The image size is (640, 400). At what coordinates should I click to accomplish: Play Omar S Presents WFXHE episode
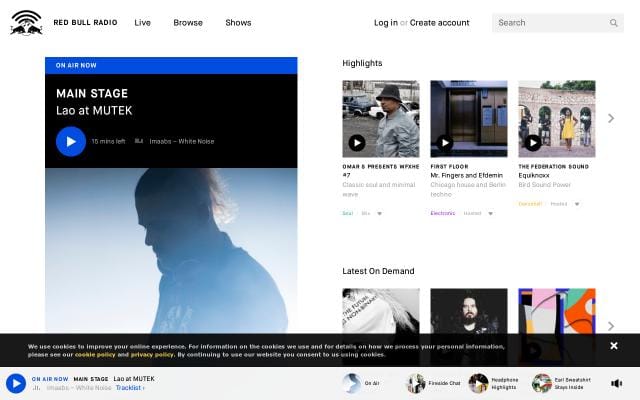[357, 143]
